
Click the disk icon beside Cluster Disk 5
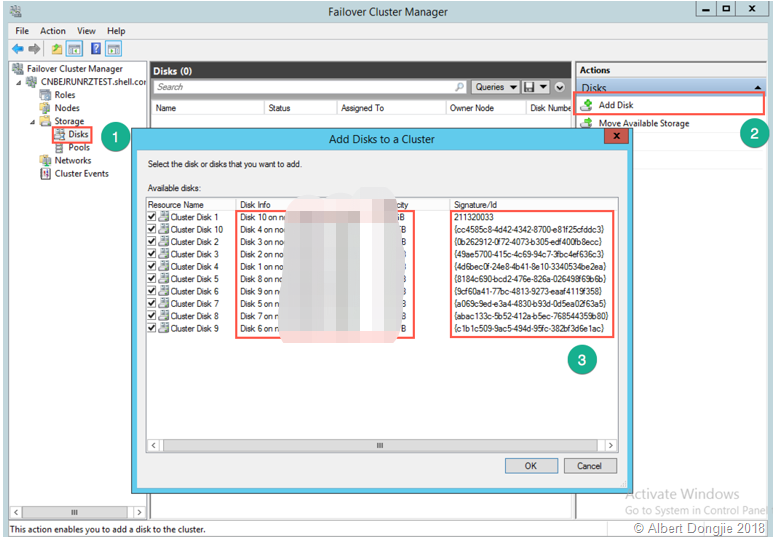coord(164,279)
